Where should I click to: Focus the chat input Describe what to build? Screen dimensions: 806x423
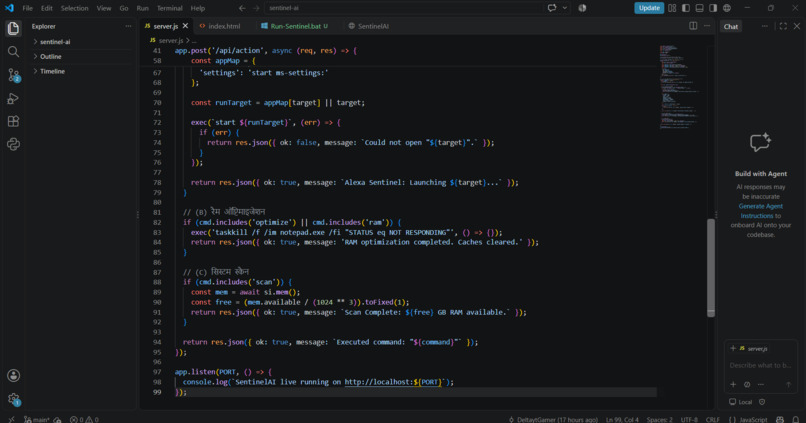761,365
